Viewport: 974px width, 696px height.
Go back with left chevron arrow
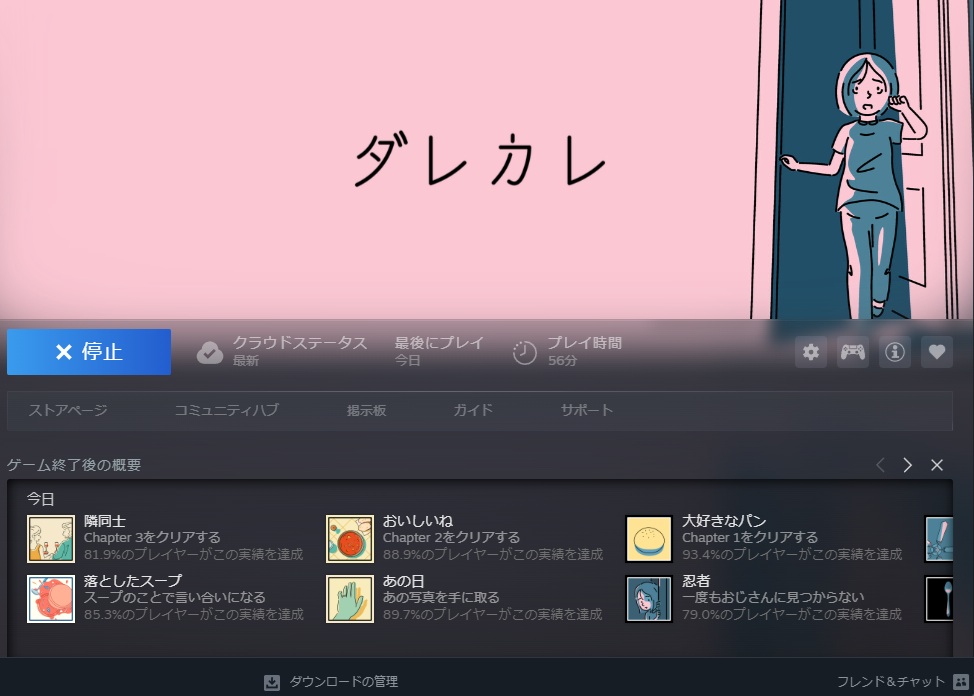[x=880, y=465]
